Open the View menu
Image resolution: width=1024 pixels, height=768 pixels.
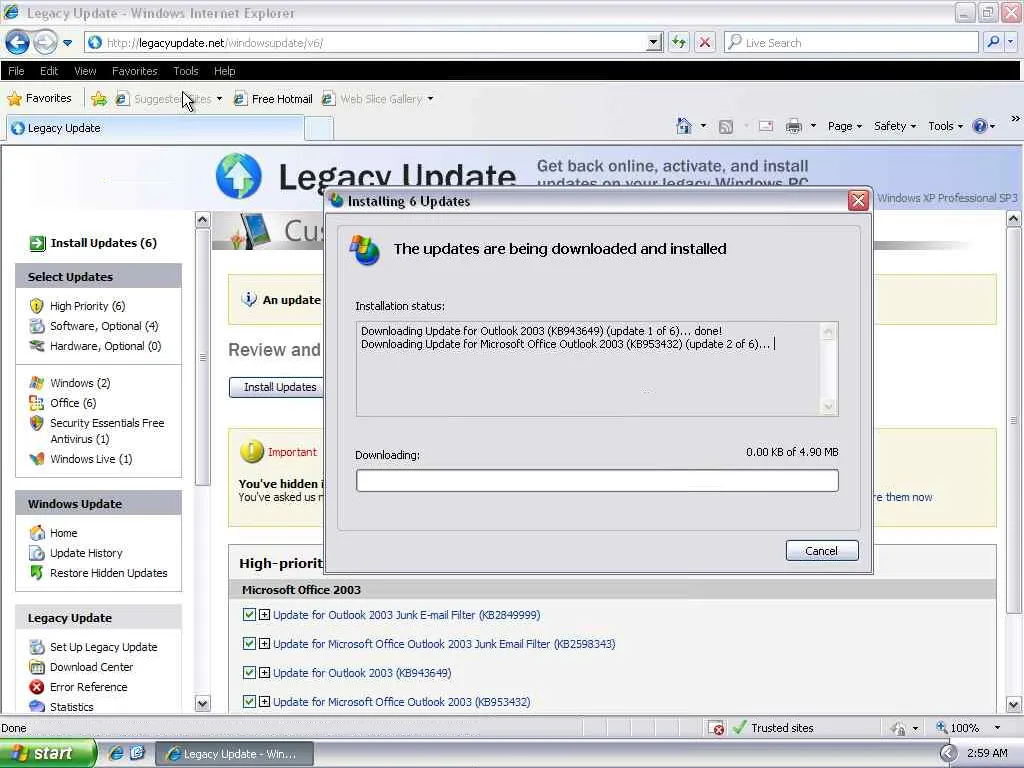point(85,71)
